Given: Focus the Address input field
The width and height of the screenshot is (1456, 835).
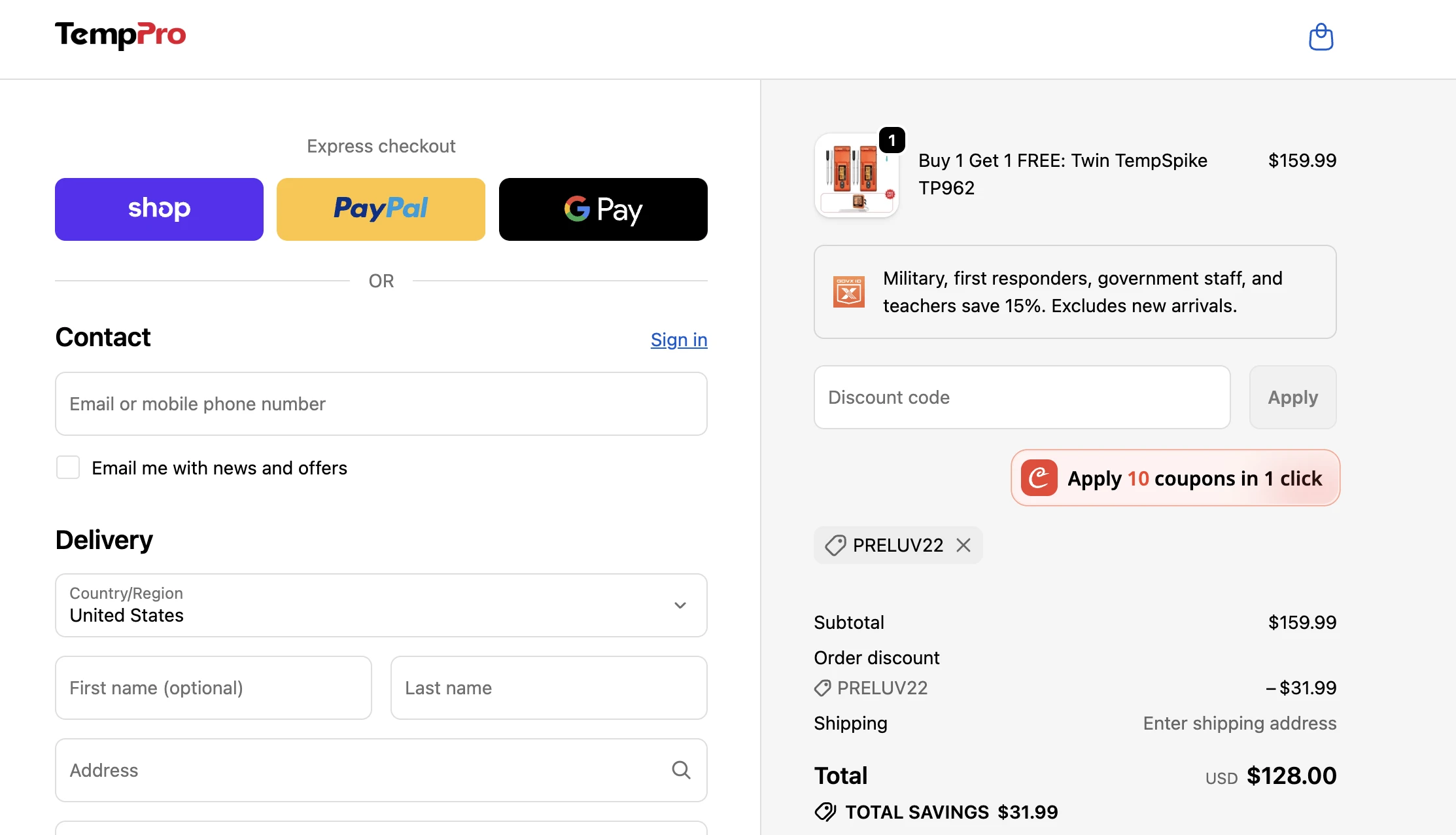Looking at the screenshot, I should [381, 770].
